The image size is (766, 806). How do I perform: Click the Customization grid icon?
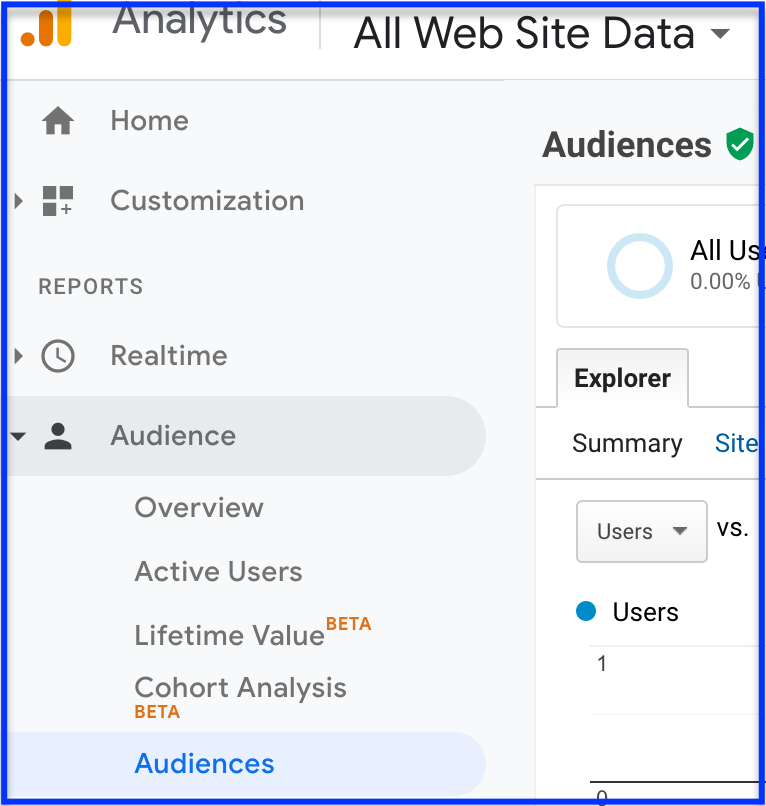[x=58, y=200]
